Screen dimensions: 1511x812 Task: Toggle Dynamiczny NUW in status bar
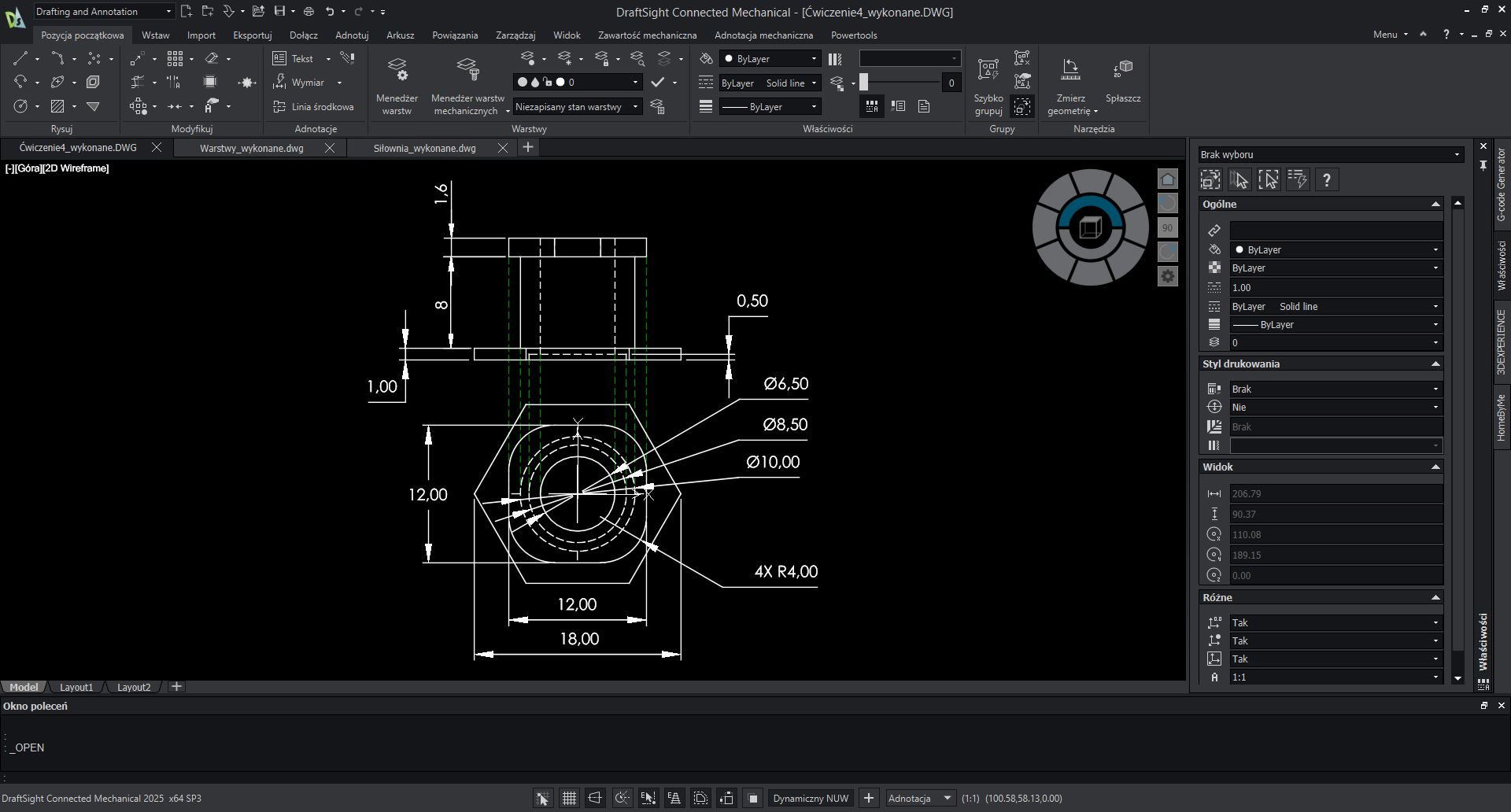[x=811, y=799]
